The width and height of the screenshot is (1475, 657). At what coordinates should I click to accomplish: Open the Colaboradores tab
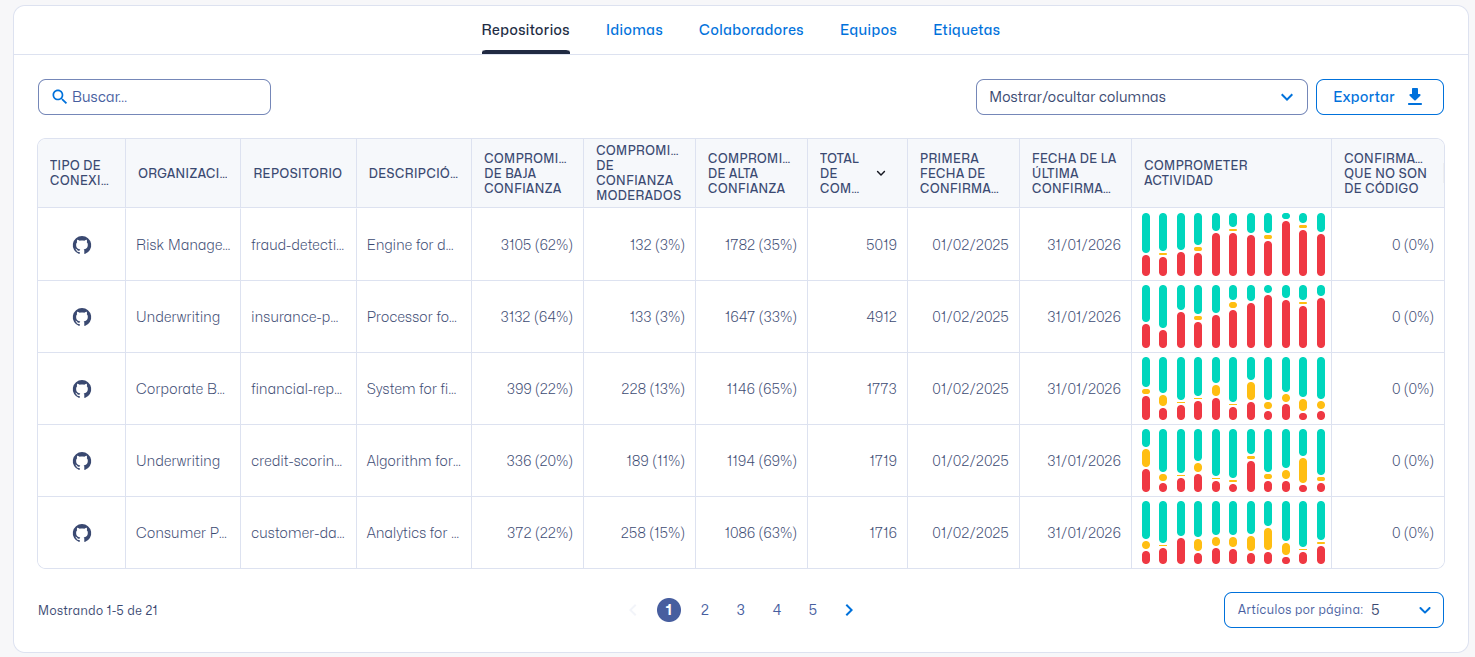coord(751,30)
